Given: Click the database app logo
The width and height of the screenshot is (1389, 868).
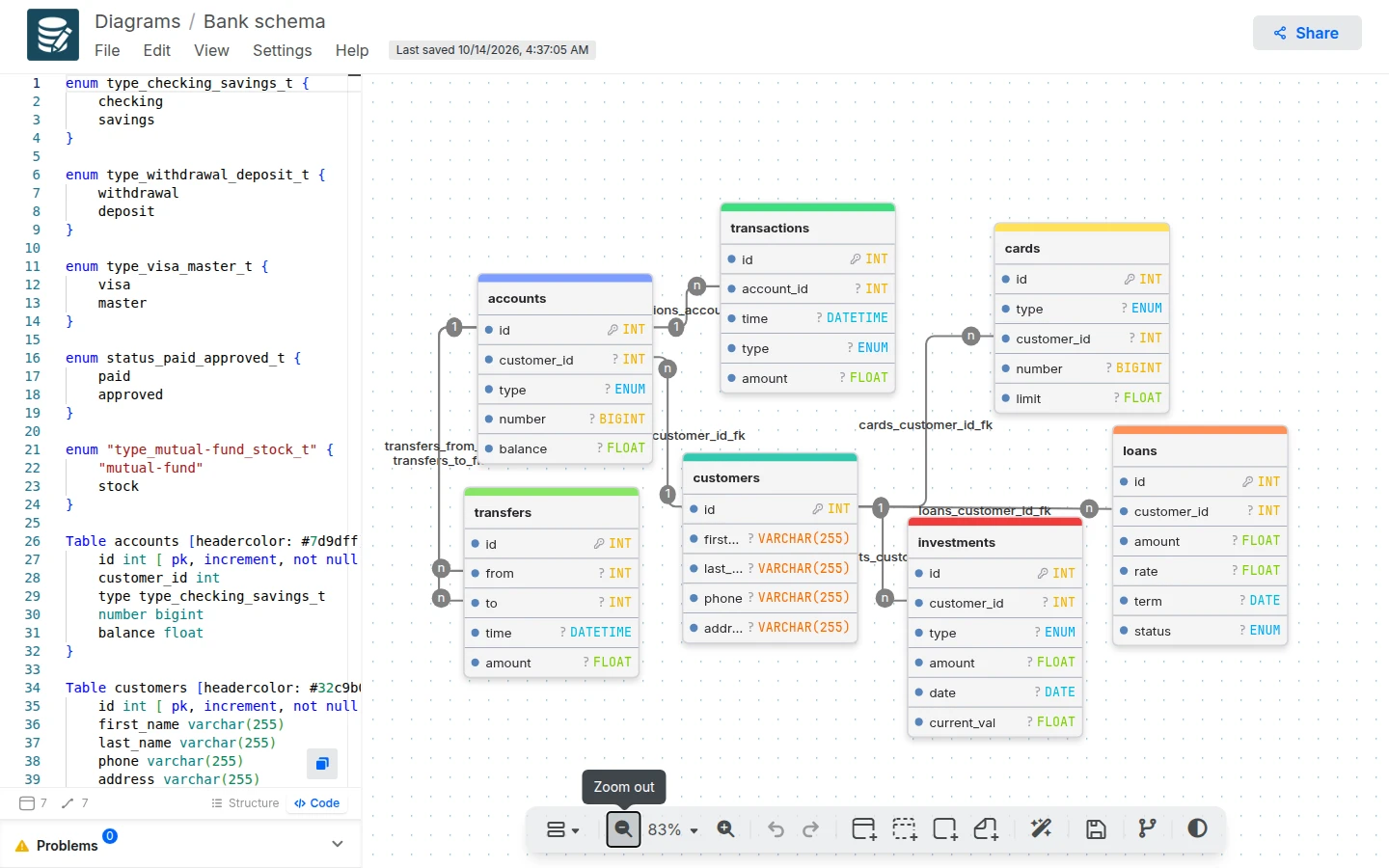Looking at the screenshot, I should (x=53, y=35).
